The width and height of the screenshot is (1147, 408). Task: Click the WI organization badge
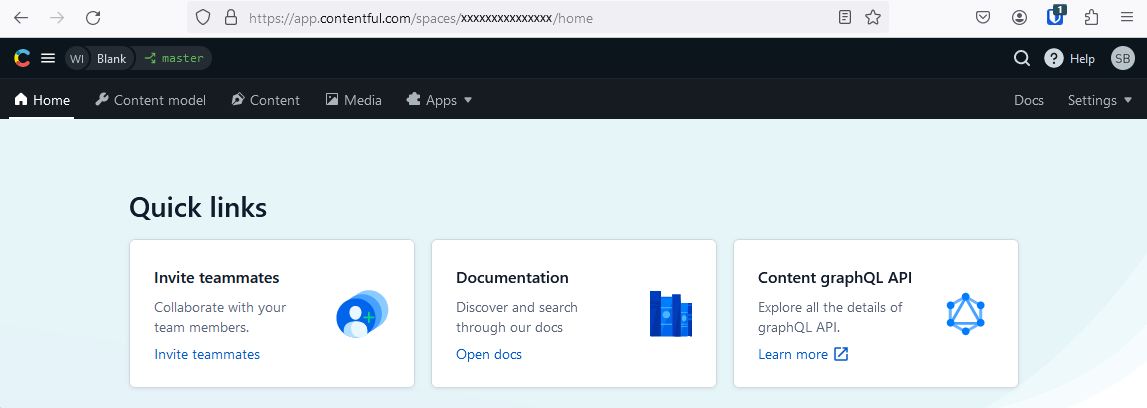coord(78,58)
